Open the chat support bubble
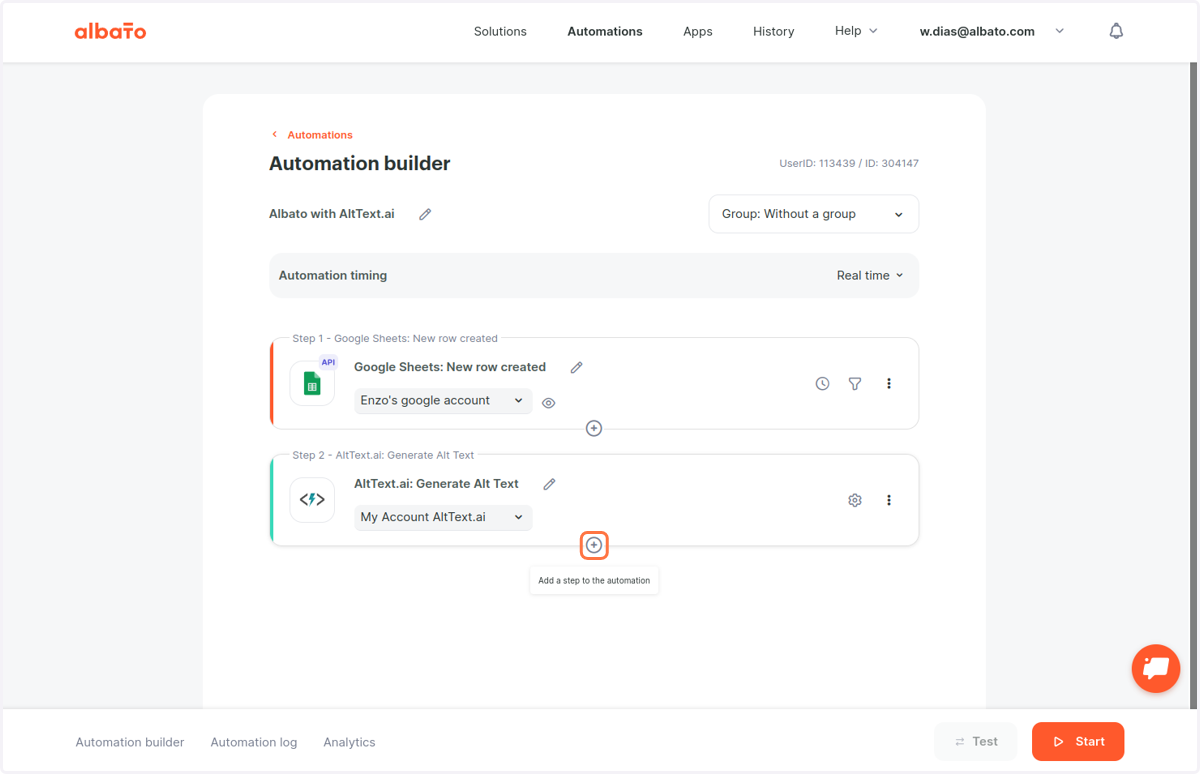1200x774 pixels. click(x=1156, y=668)
